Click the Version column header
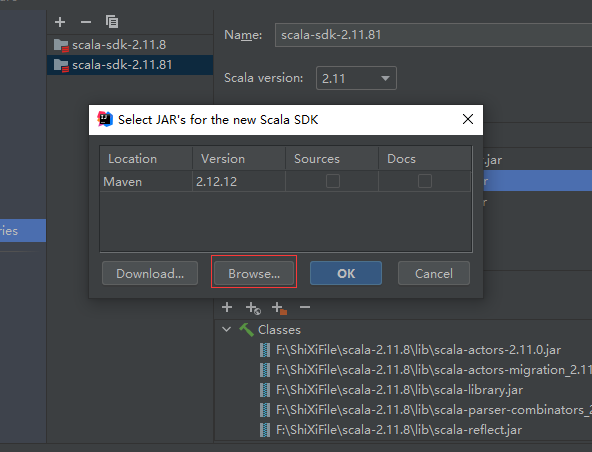Screen dimensions: 592x452 (239, 159)
